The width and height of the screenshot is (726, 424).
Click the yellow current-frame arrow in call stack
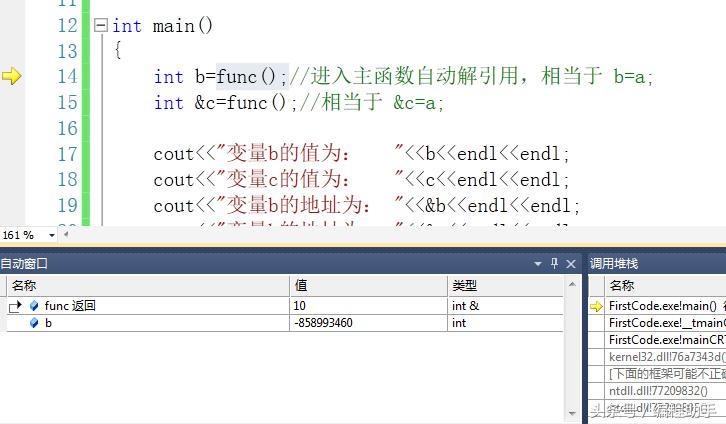596,306
